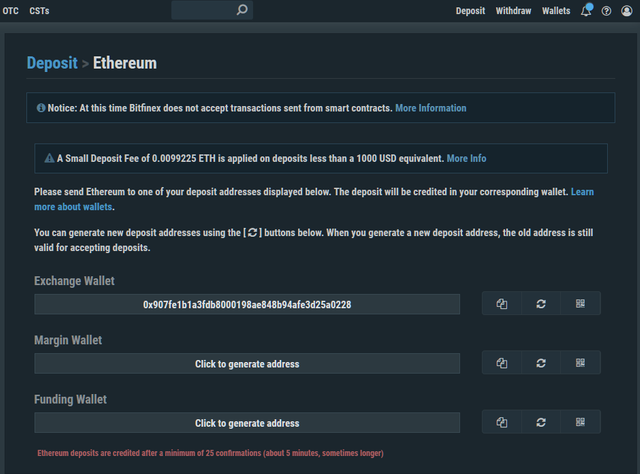640x474 pixels.
Task: Click the Deposit breadcrumb link
Action: coord(51,63)
